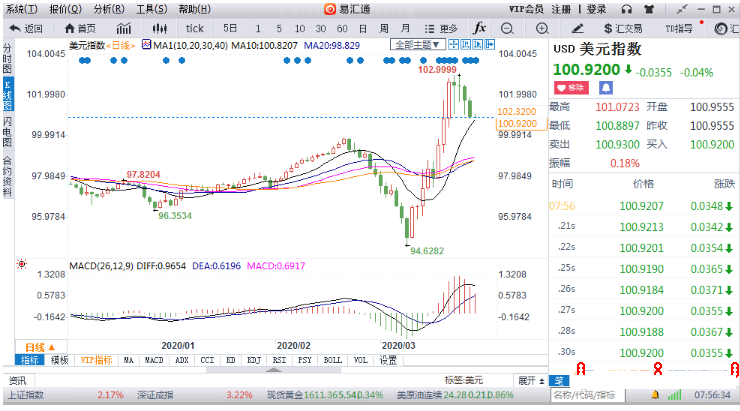
Task: Zoom in the chart with plus magnifier
Action: coord(542,29)
